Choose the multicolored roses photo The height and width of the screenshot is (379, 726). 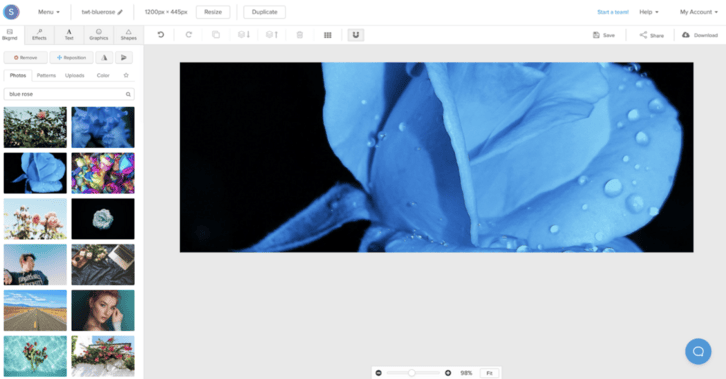click(x=103, y=173)
